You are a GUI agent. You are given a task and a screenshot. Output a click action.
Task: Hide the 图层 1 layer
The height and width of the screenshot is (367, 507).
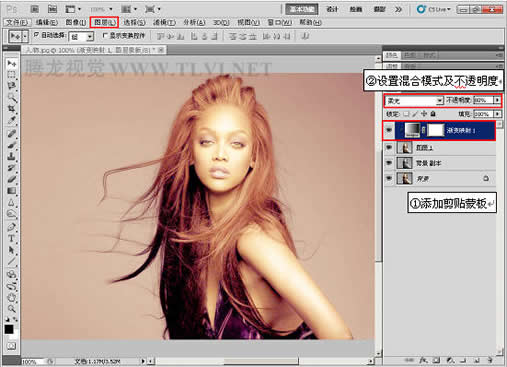click(389, 147)
